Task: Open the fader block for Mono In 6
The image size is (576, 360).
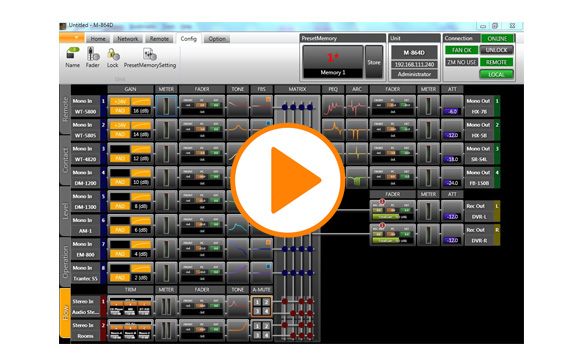Action: (x=202, y=225)
